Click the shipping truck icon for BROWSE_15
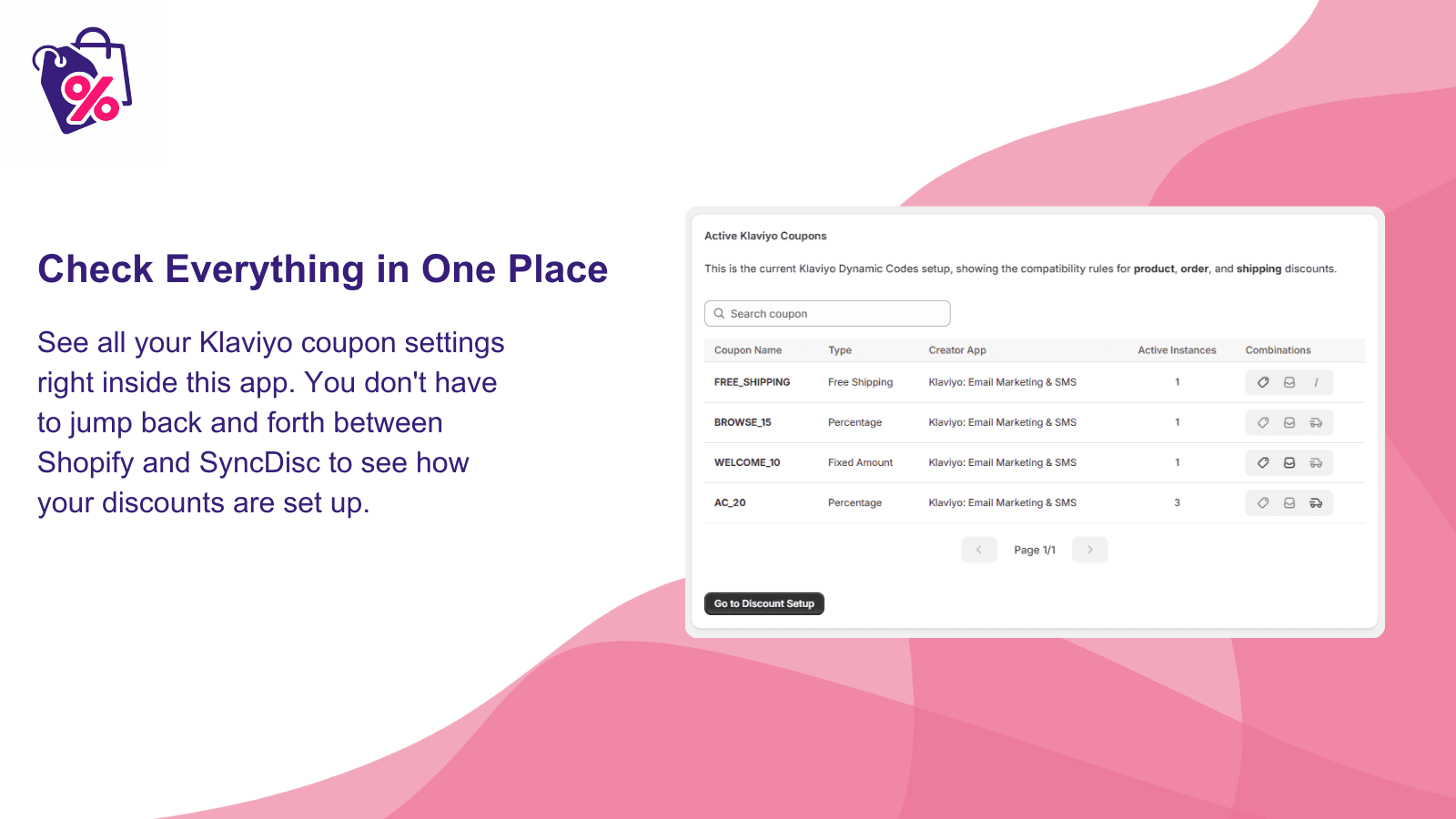The image size is (1456, 819). [1317, 422]
